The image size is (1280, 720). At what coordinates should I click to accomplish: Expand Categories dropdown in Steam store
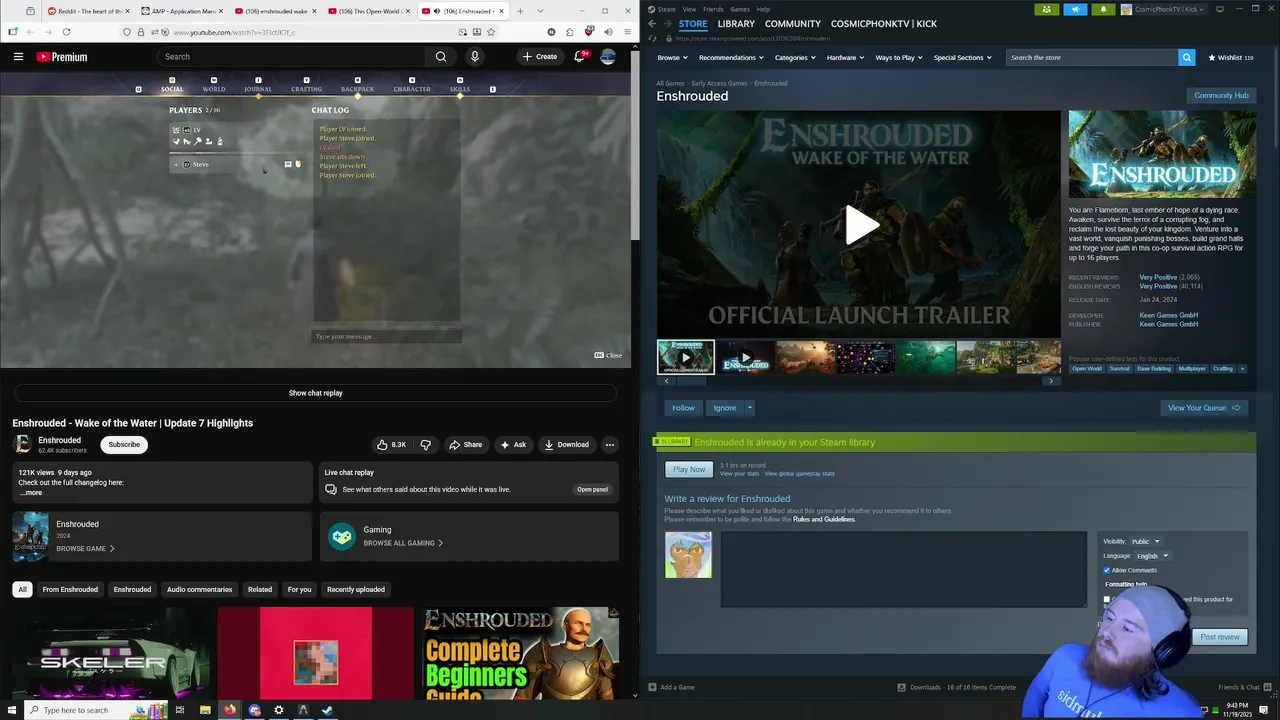(x=794, y=57)
